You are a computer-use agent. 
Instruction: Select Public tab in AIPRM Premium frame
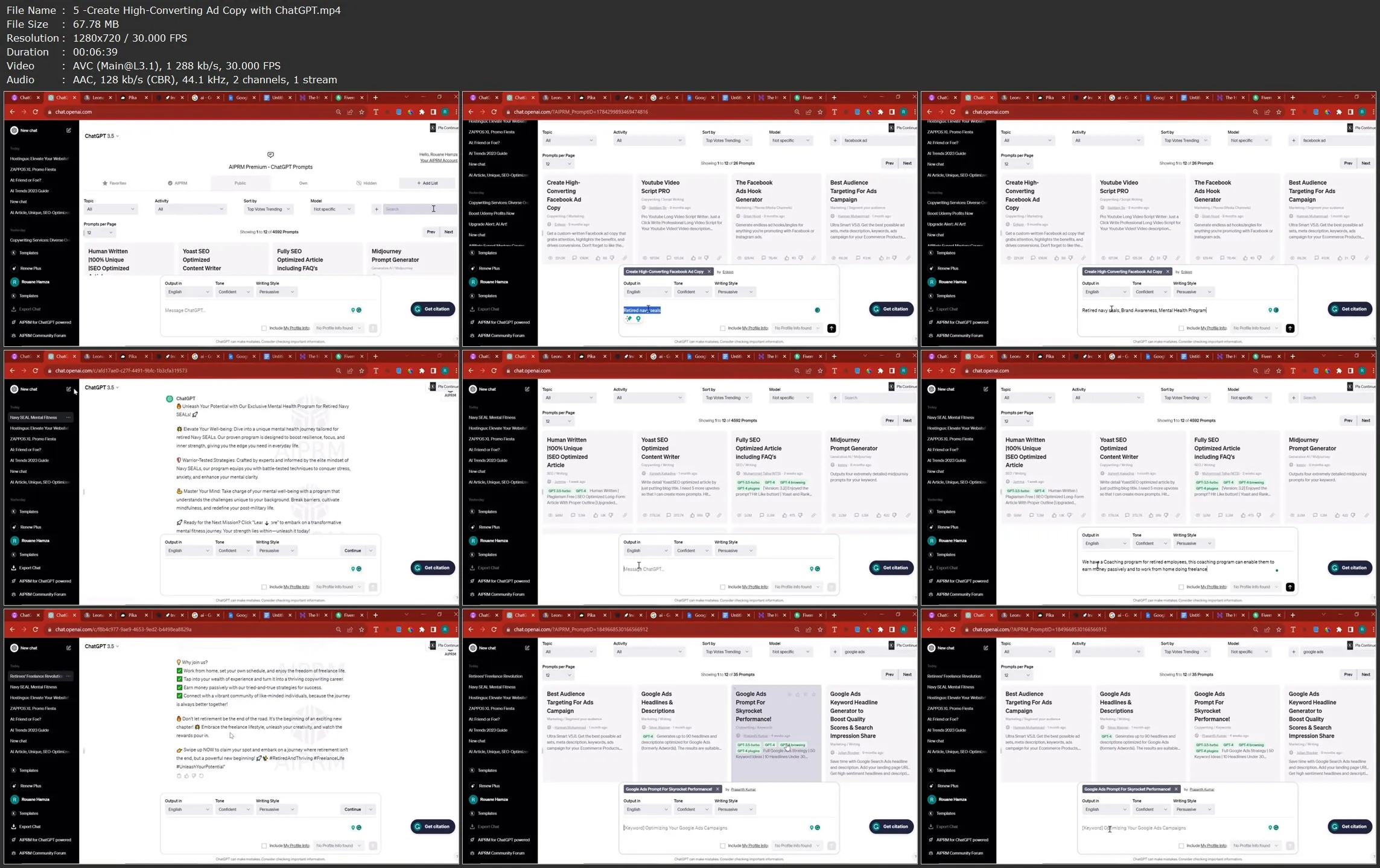[240, 183]
